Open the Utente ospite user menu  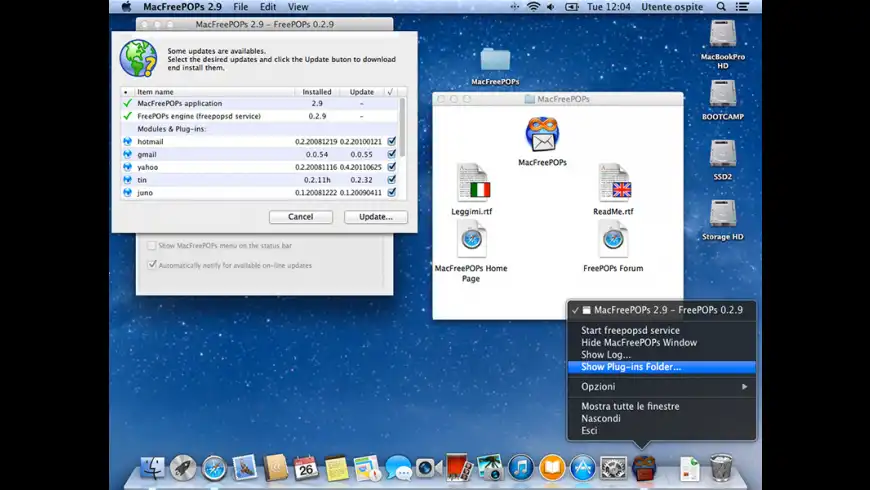click(672, 7)
